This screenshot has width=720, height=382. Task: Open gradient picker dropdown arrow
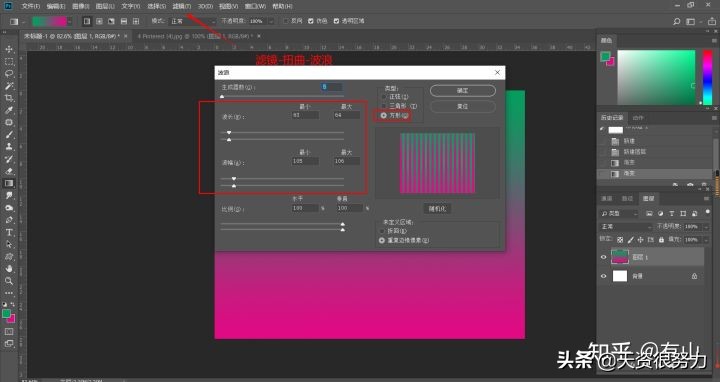click(70, 21)
